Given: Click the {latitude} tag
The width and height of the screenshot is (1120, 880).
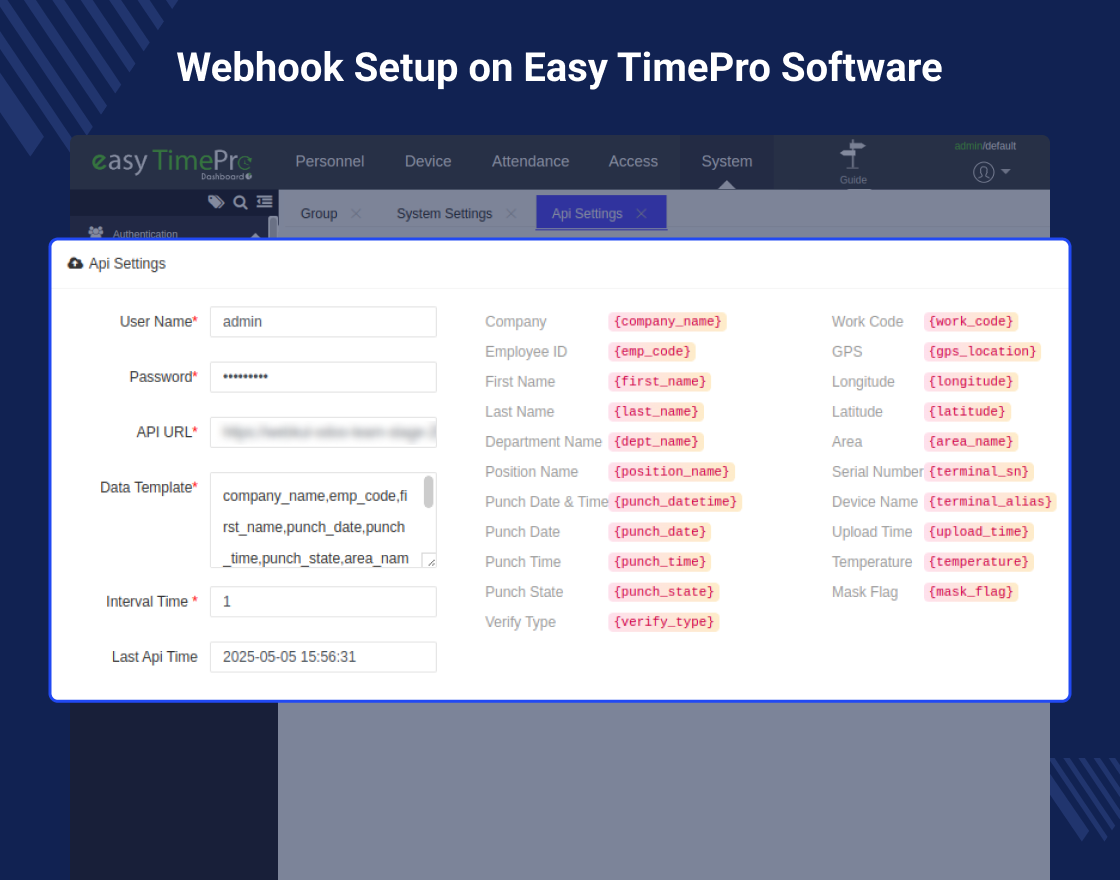Looking at the screenshot, I should [966, 411].
